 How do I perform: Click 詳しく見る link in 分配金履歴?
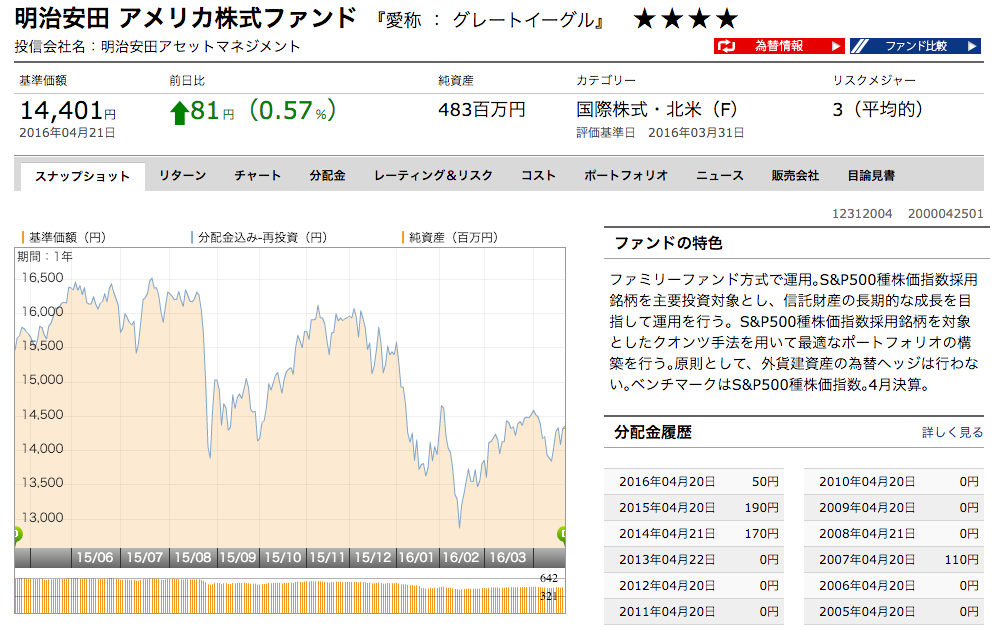(x=952, y=432)
